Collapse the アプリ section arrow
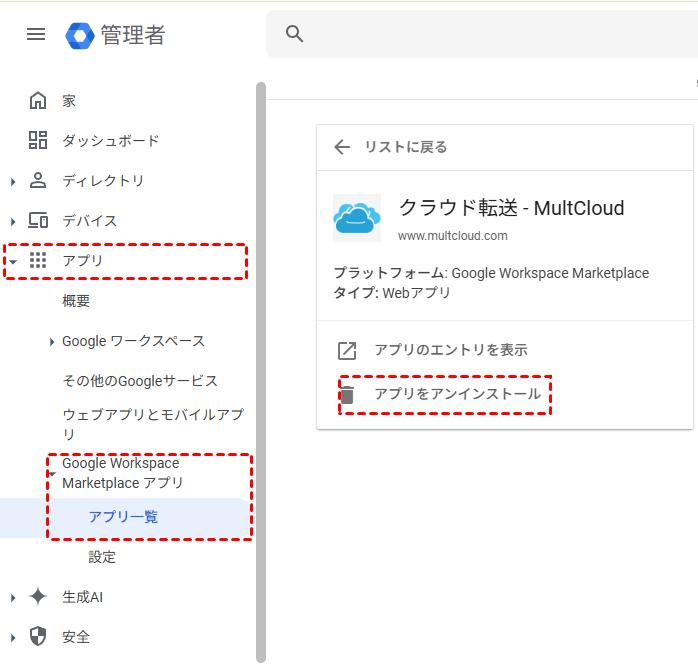Image resolution: width=698 pixels, height=664 pixels. [x=13, y=262]
